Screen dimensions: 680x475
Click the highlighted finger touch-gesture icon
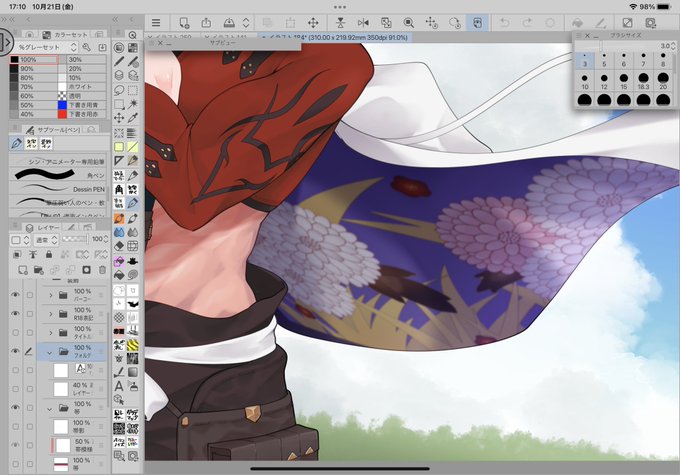click(477, 23)
